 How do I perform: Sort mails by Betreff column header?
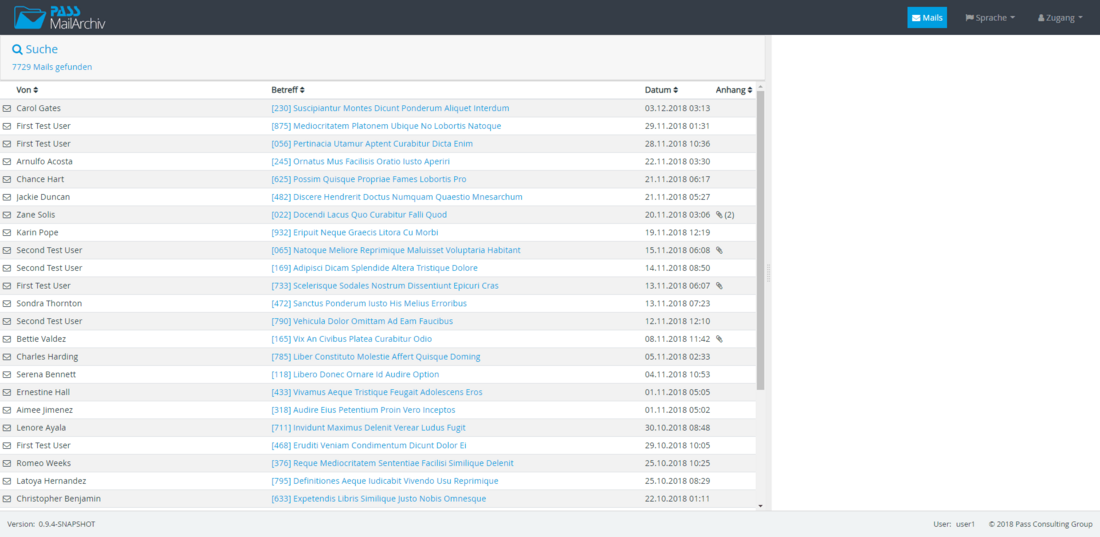[x=288, y=90]
